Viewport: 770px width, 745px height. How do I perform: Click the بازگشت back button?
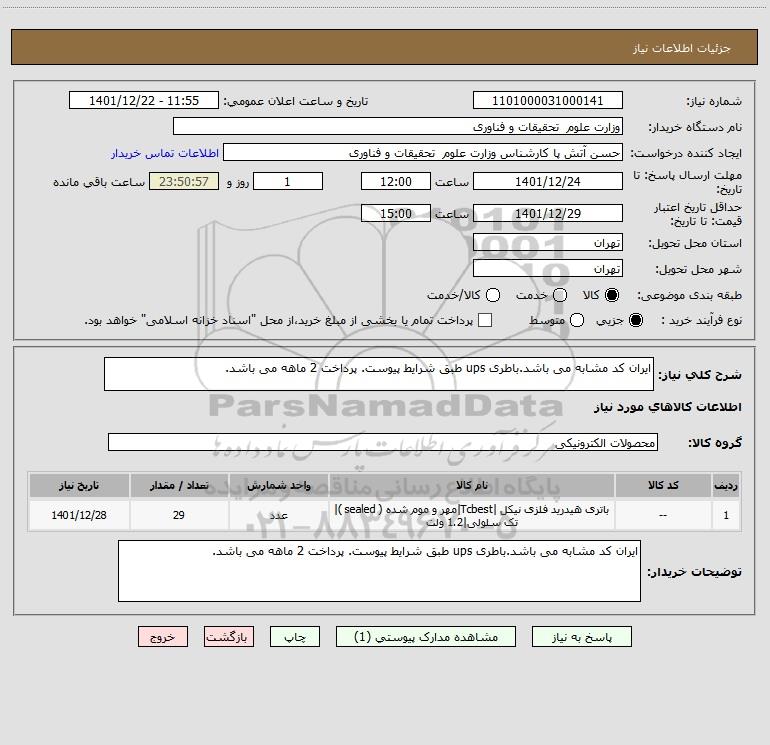coord(229,636)
